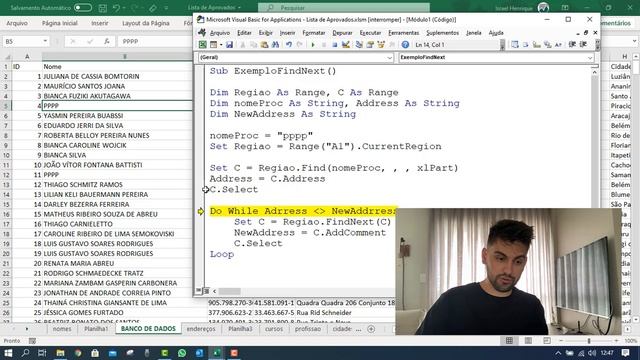Click the Paste icon in VBA toolbar
This screenshot has height=360, width=640.
coord(264,45)
